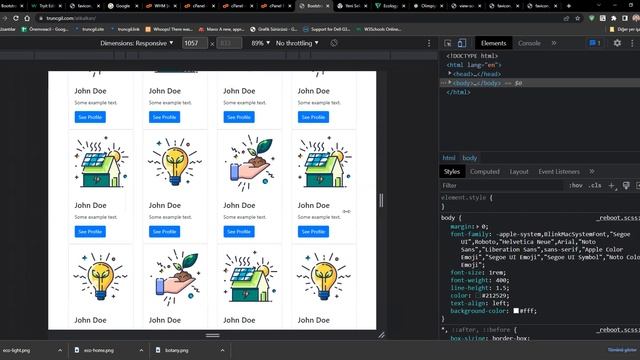Click the light bulb image in second row second card

[175, 162]
